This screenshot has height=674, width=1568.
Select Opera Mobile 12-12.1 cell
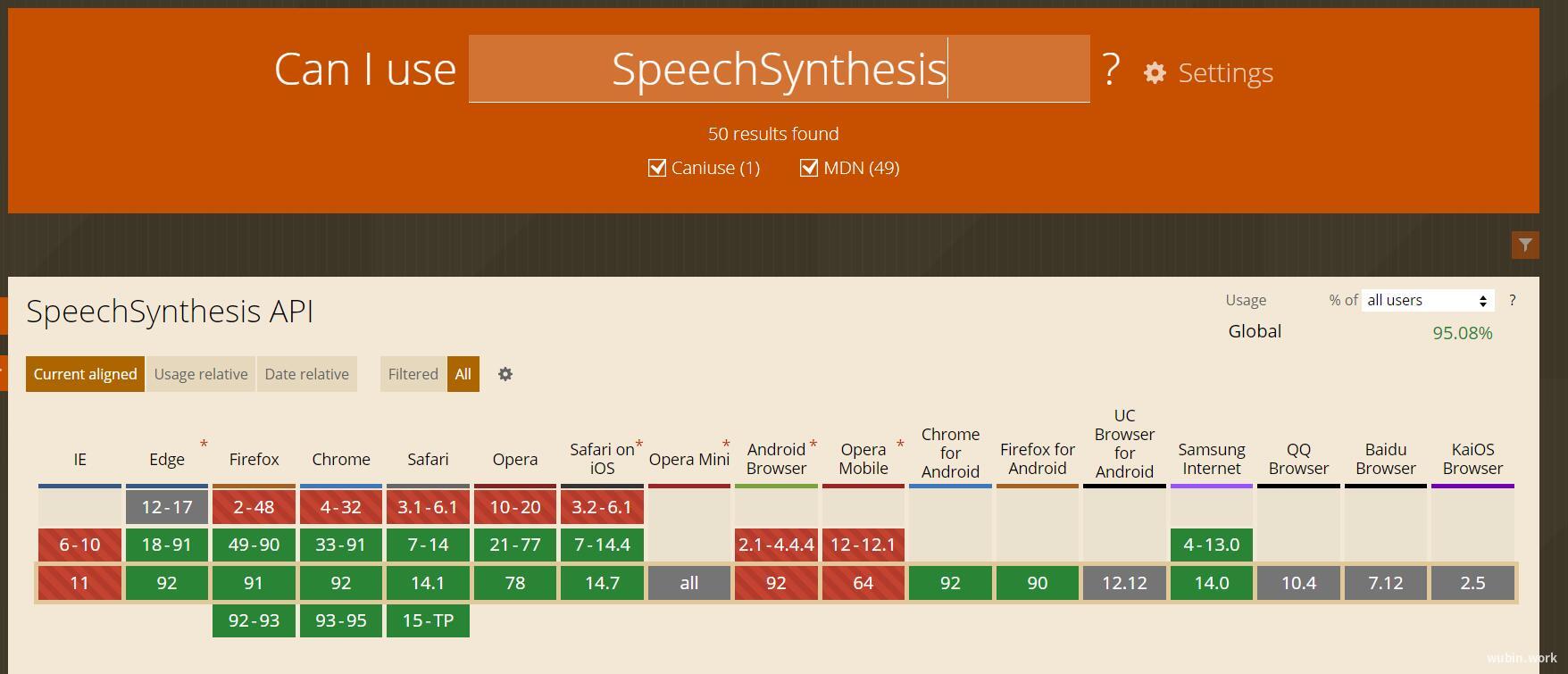pyautogui.click(x=863, y=545)
